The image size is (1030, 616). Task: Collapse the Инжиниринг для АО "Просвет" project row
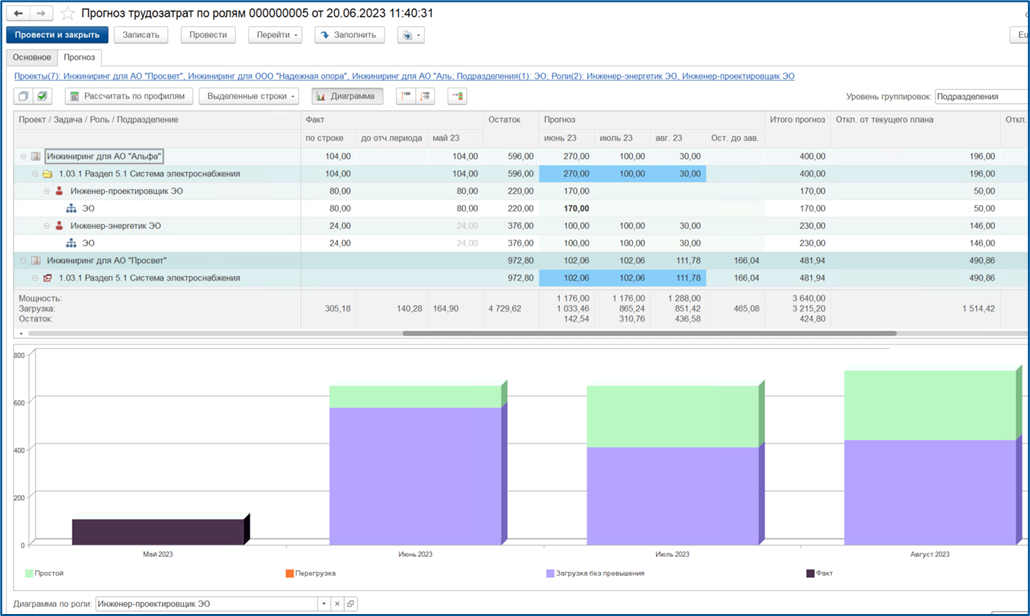pyautogui.click(x=23, y=261)
